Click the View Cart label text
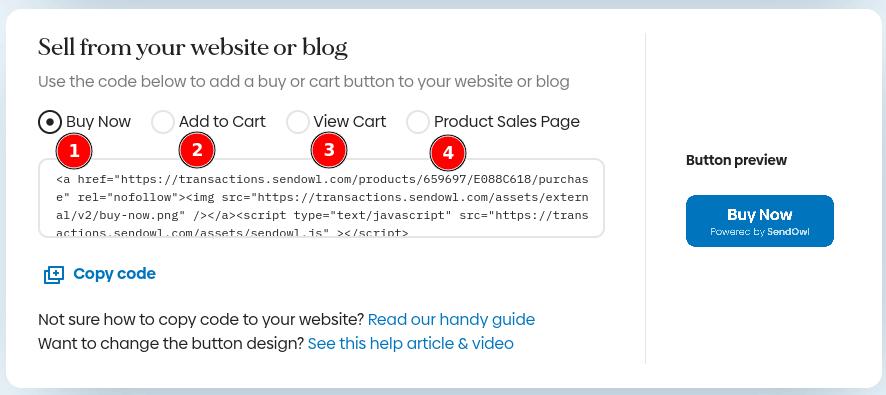 point(350,122)
